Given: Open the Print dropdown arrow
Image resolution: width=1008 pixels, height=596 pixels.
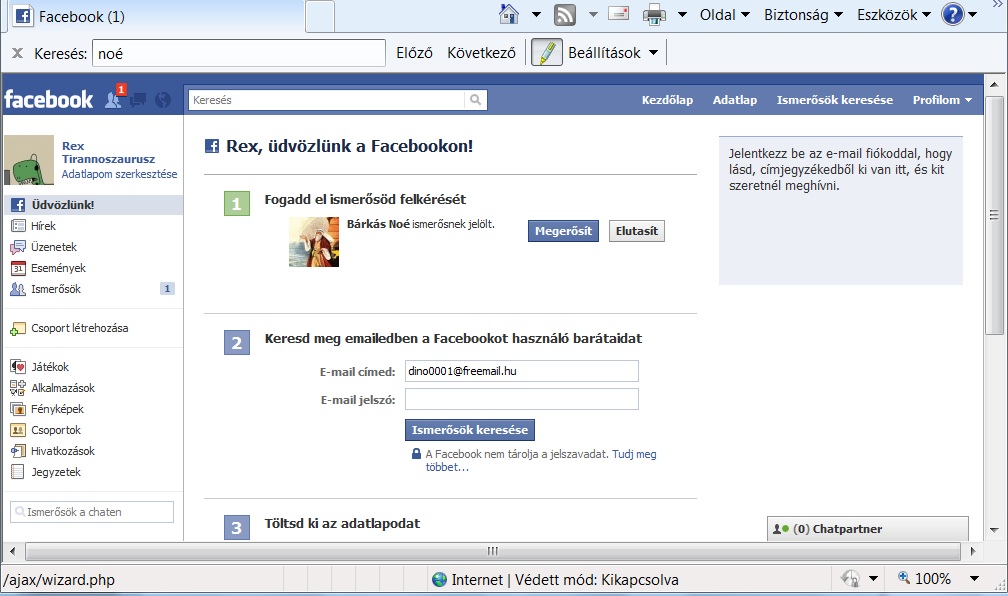Looking at the screenshot, I should coord(682,15).
